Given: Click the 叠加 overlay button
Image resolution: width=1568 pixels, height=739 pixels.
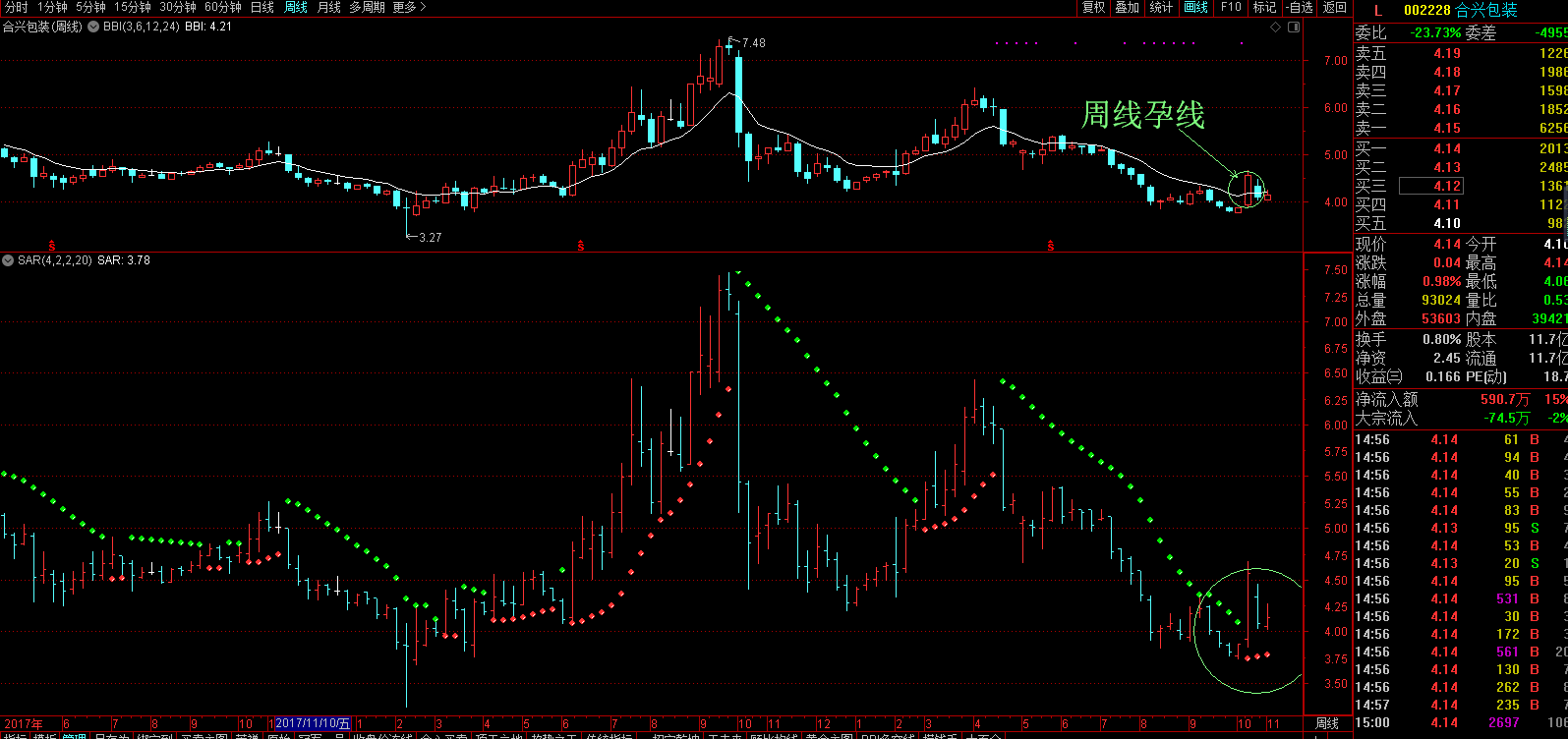Looking at the screenshot, I should point(1127,7).
